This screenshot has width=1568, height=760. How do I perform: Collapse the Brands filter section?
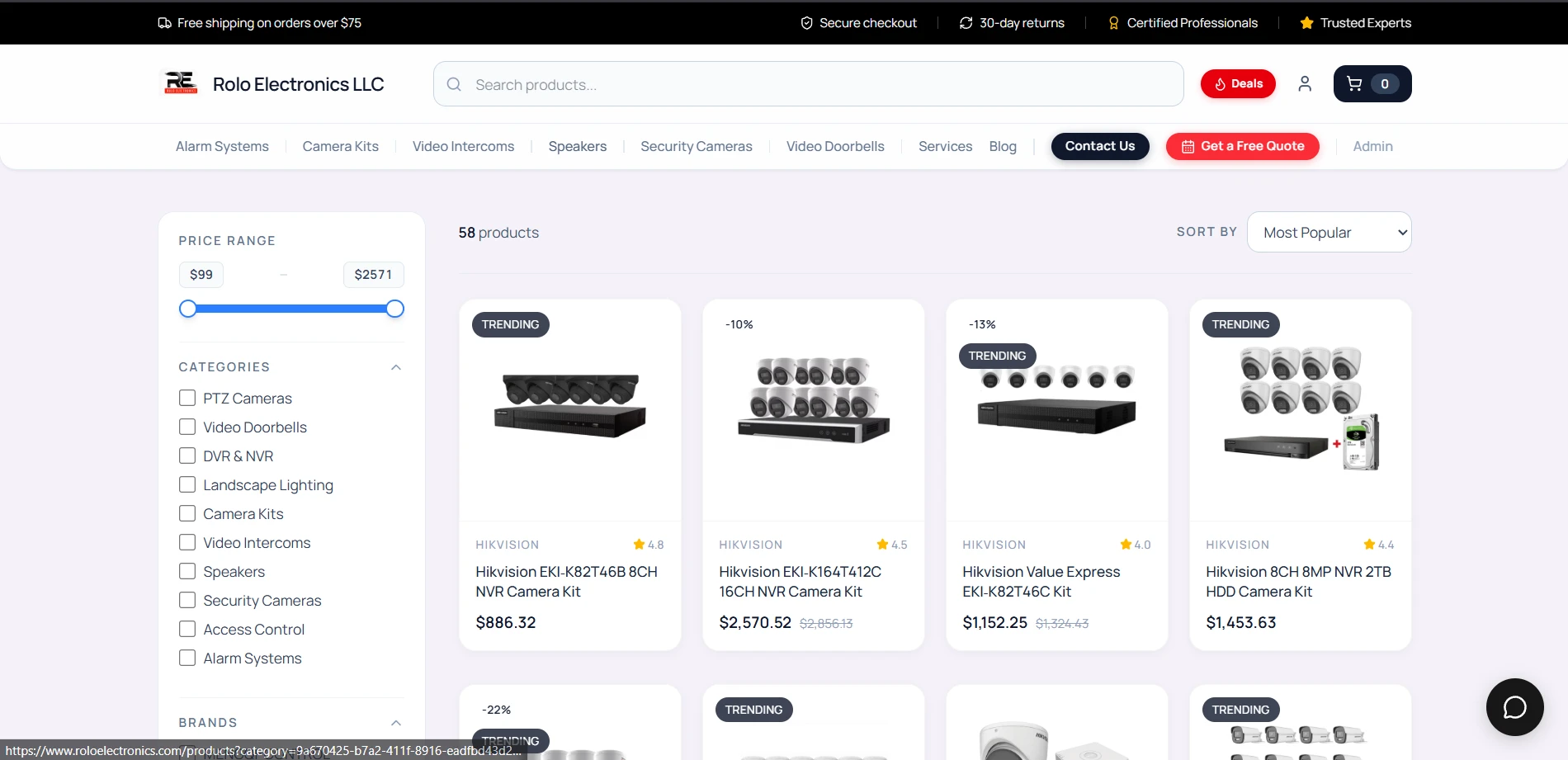396,723
